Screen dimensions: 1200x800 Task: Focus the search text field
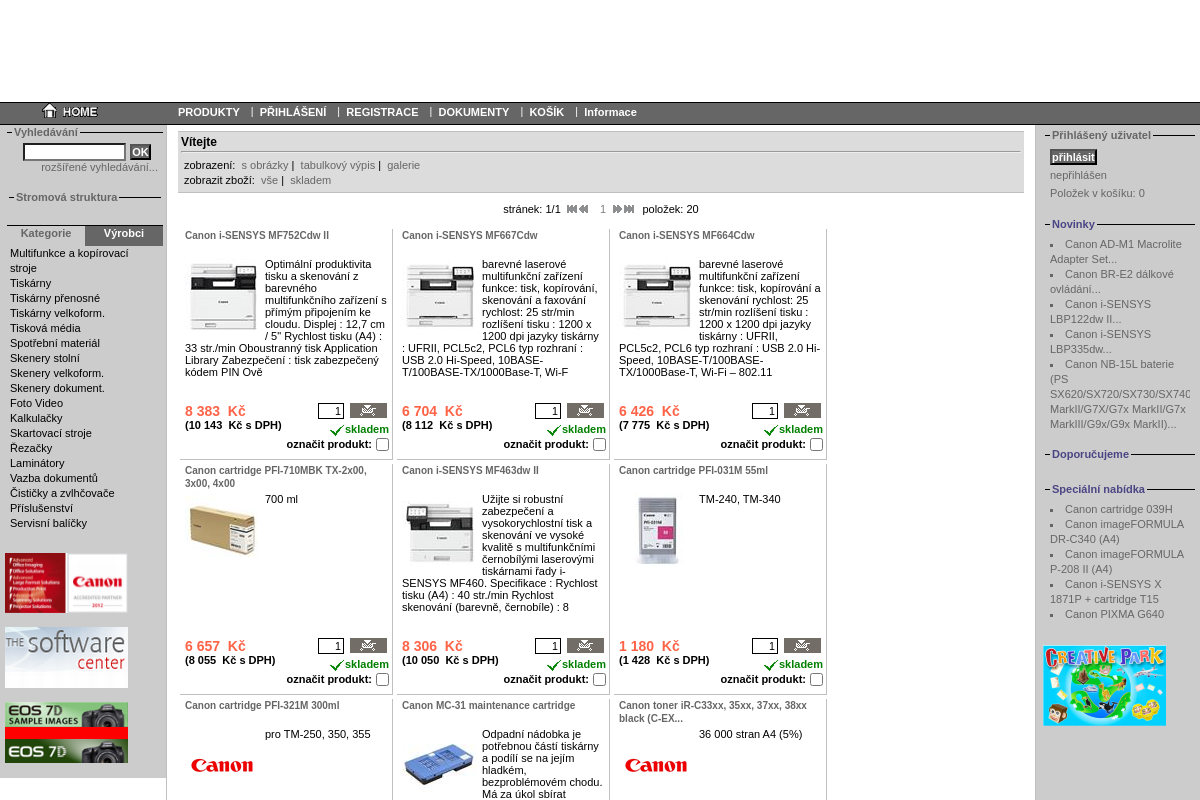pyautogui.click(x=74, y=152)
